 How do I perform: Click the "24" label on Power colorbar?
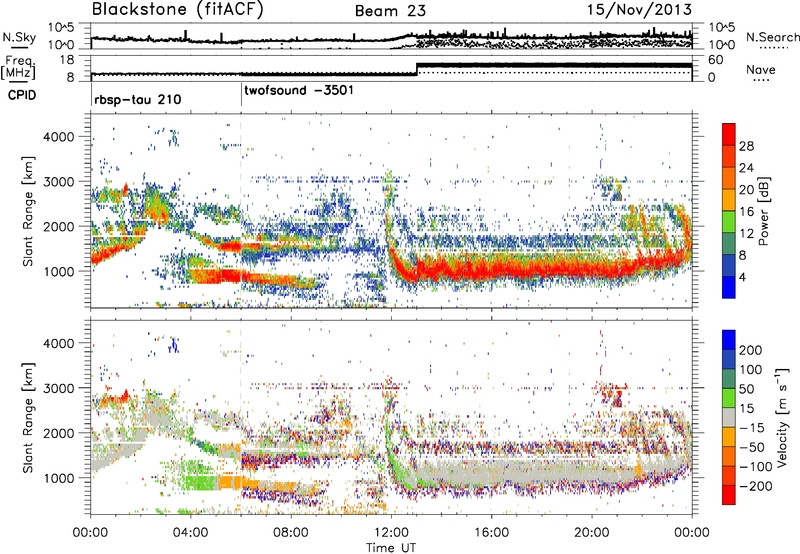[x=746, y=168]
